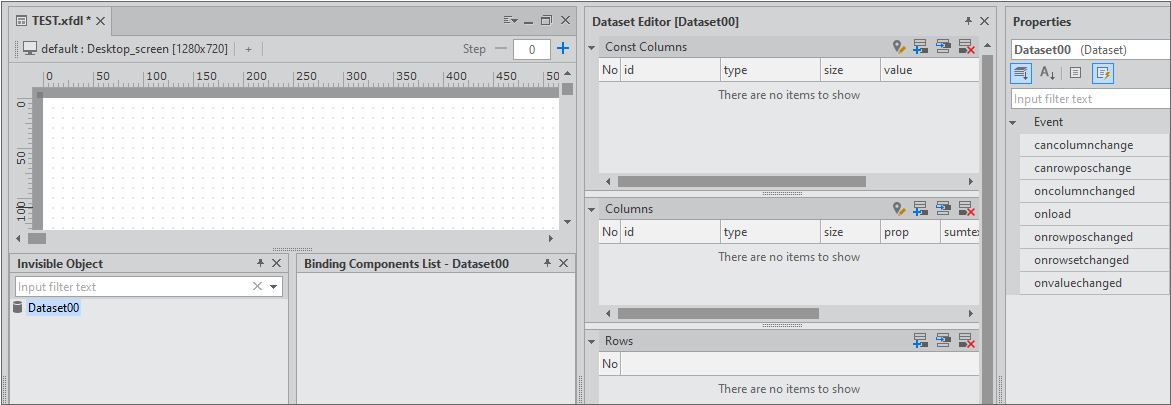Select Dataset00 in Invisible Object list
Screen dimensions: 1171x405
pos(53,308)
